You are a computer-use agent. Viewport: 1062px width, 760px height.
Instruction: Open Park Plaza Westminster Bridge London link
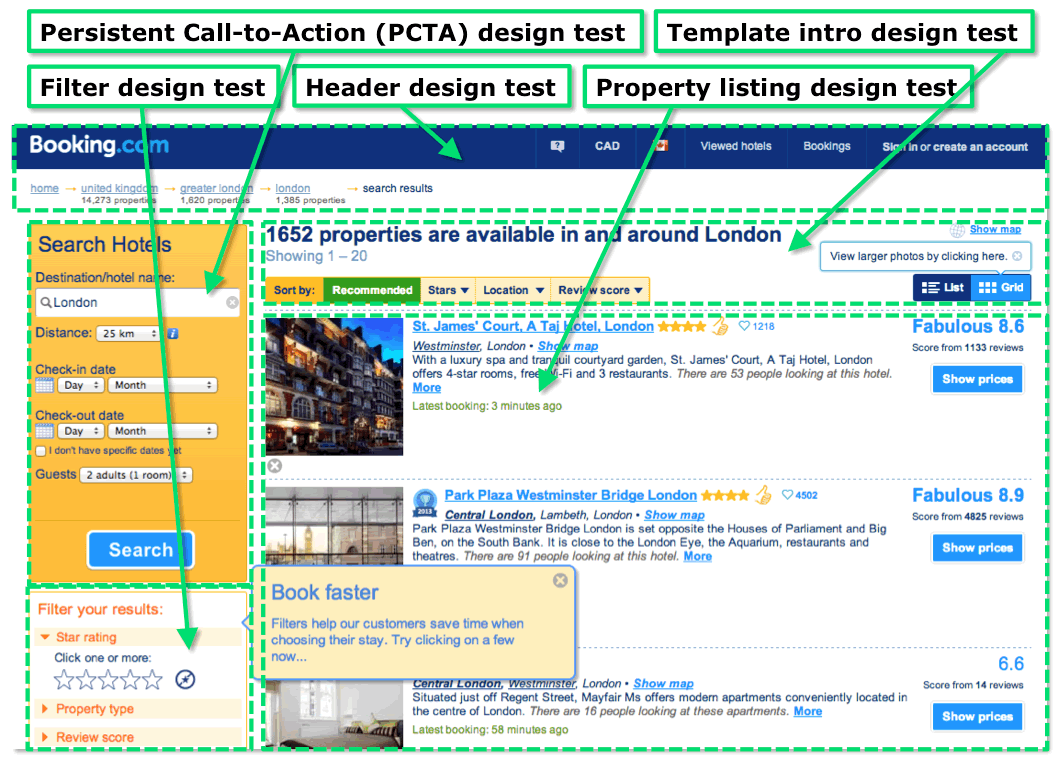pyautogui.click(x=570, y=495)
